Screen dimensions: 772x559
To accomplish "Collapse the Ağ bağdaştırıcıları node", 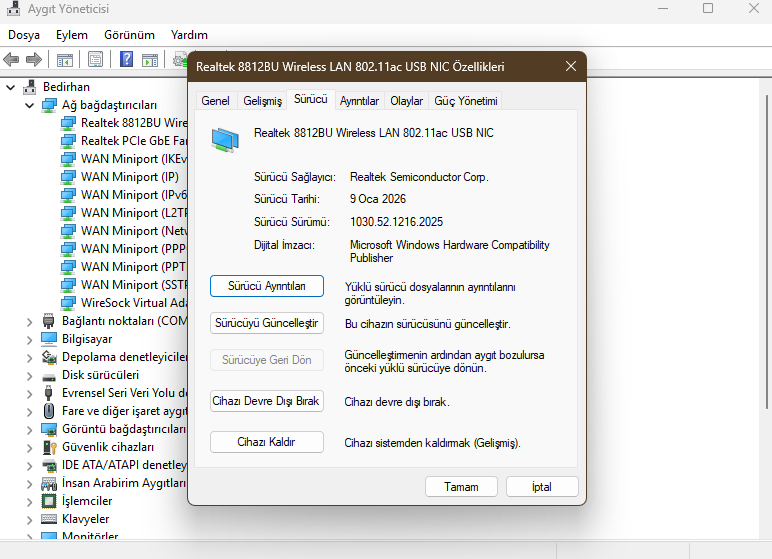I will 30,105.
